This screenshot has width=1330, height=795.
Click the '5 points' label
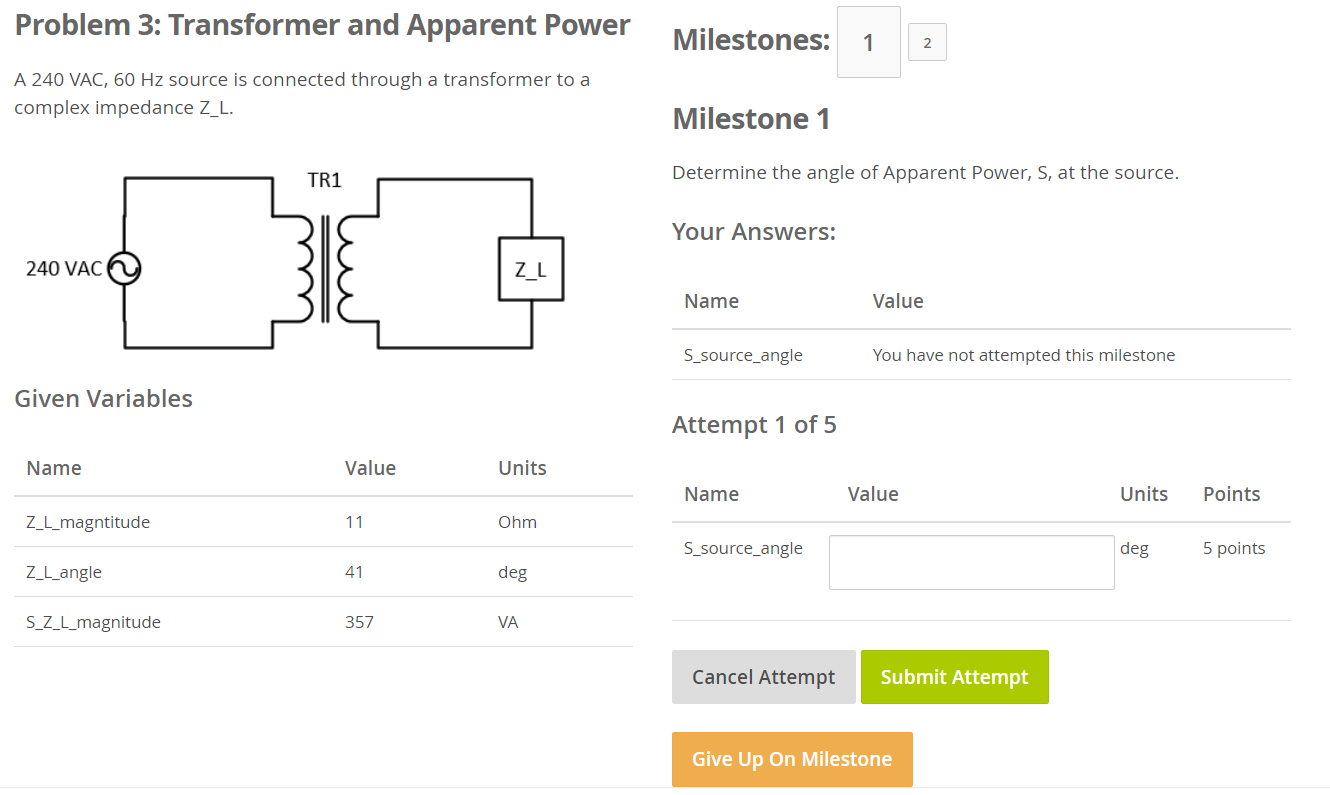[1233, 548]
